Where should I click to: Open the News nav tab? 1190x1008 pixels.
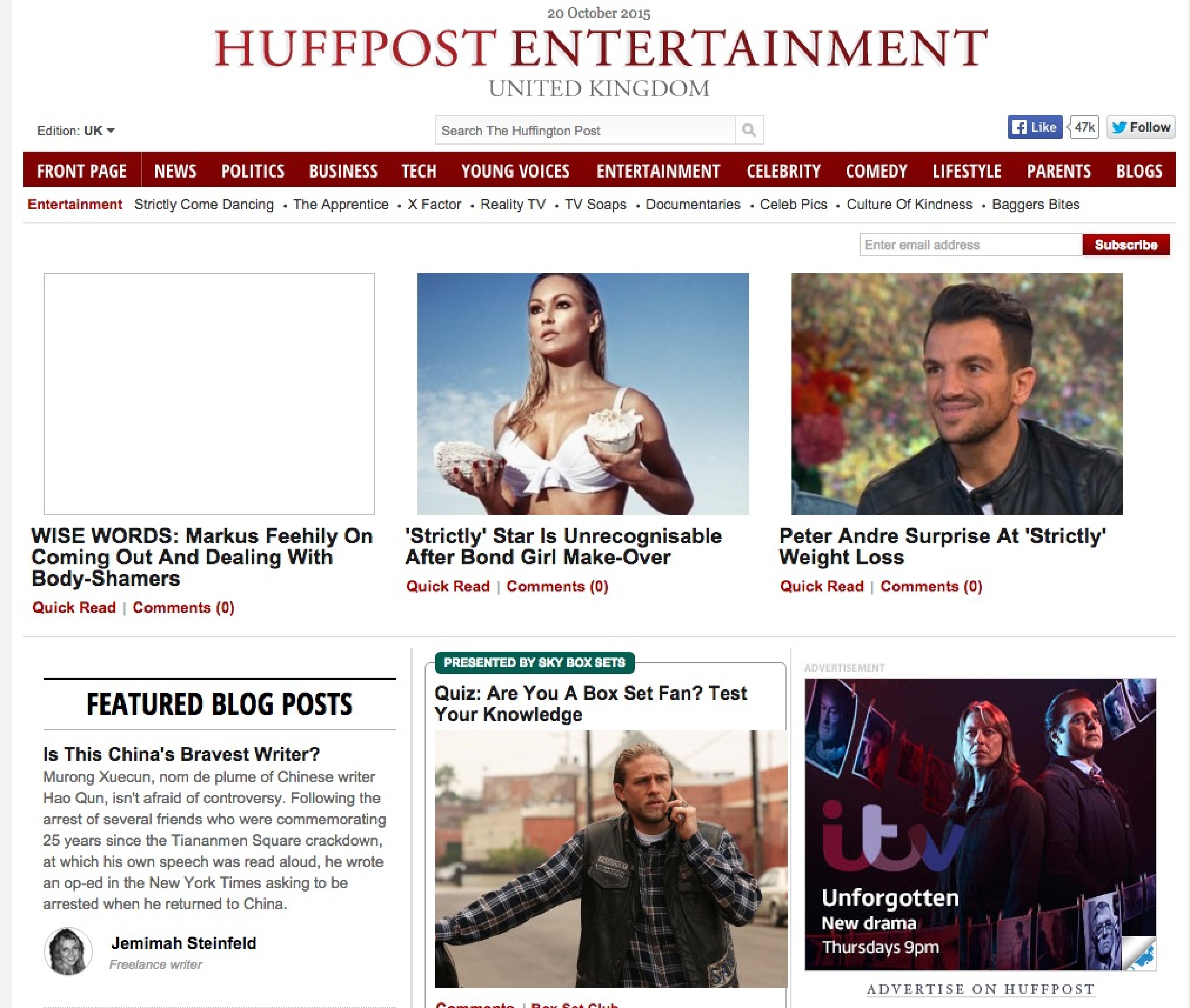175,171
